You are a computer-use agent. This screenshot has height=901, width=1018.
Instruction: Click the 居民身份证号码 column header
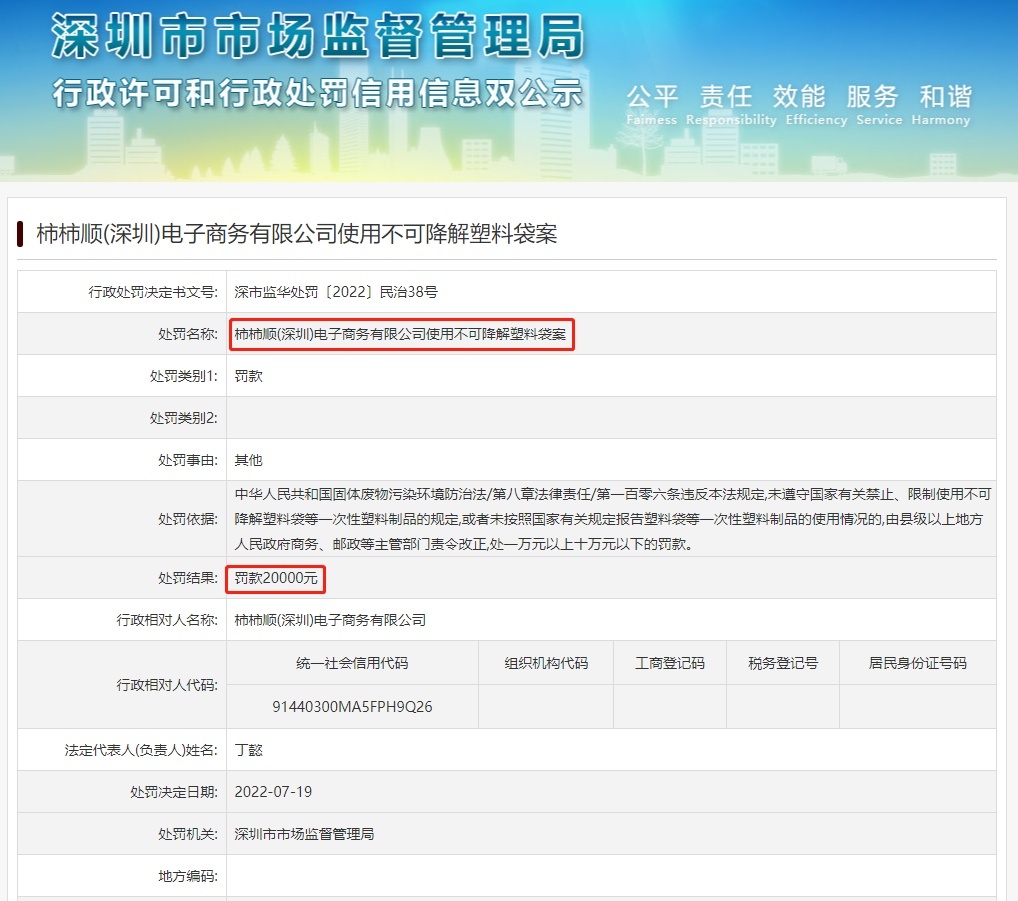pyautogui.click(x=917, y=663)
